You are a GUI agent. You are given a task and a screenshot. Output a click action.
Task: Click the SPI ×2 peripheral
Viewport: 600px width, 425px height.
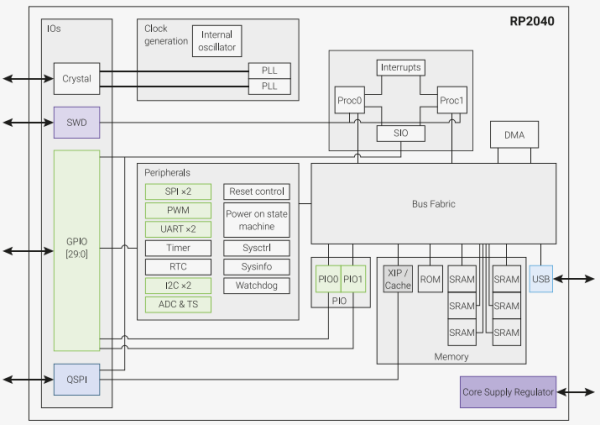[177, 191]
